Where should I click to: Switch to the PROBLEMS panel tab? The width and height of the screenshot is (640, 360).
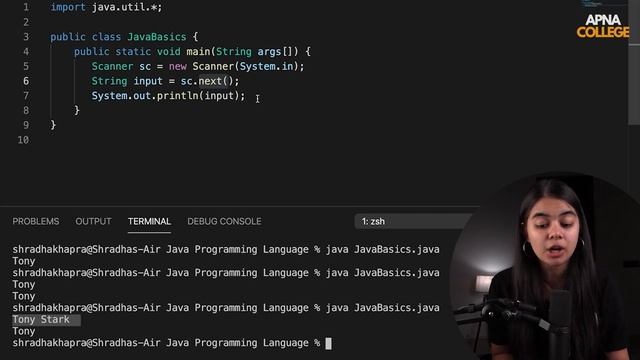36,221
